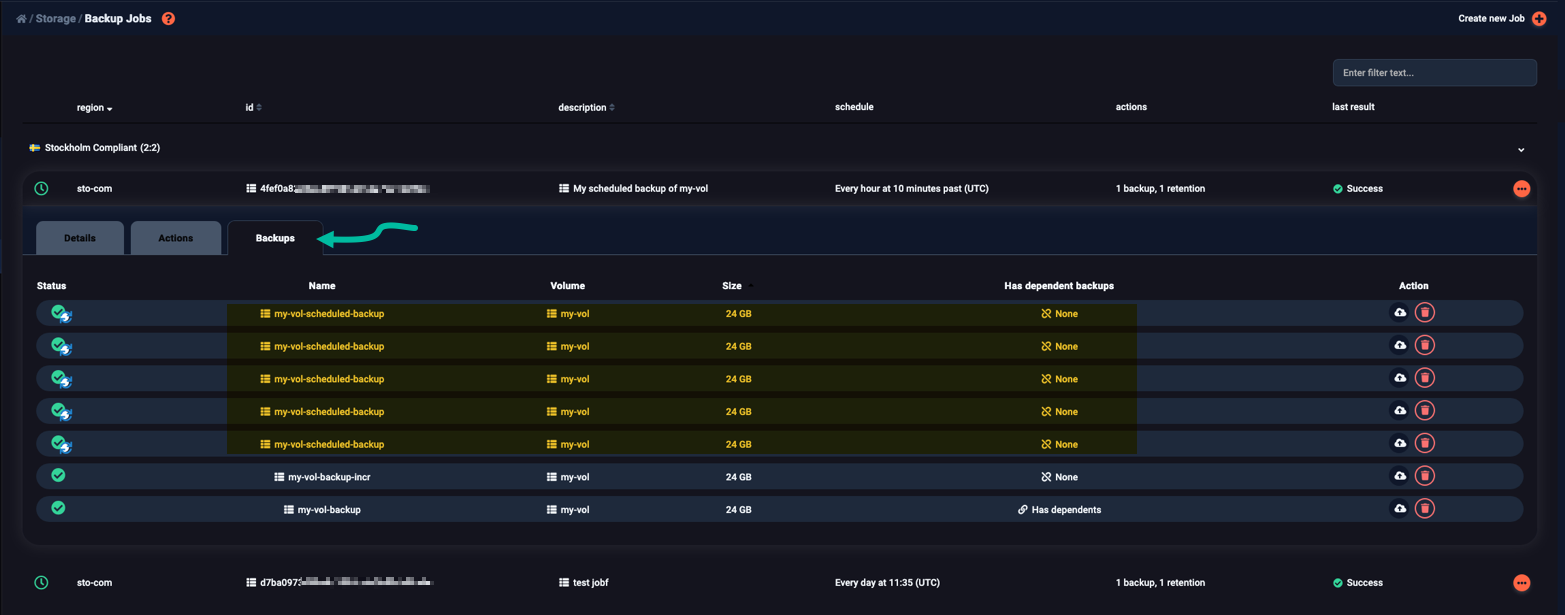Sort backups by the Size column
The height and width of the screenshot is (615, 1565).
click(x=738, y=286)
